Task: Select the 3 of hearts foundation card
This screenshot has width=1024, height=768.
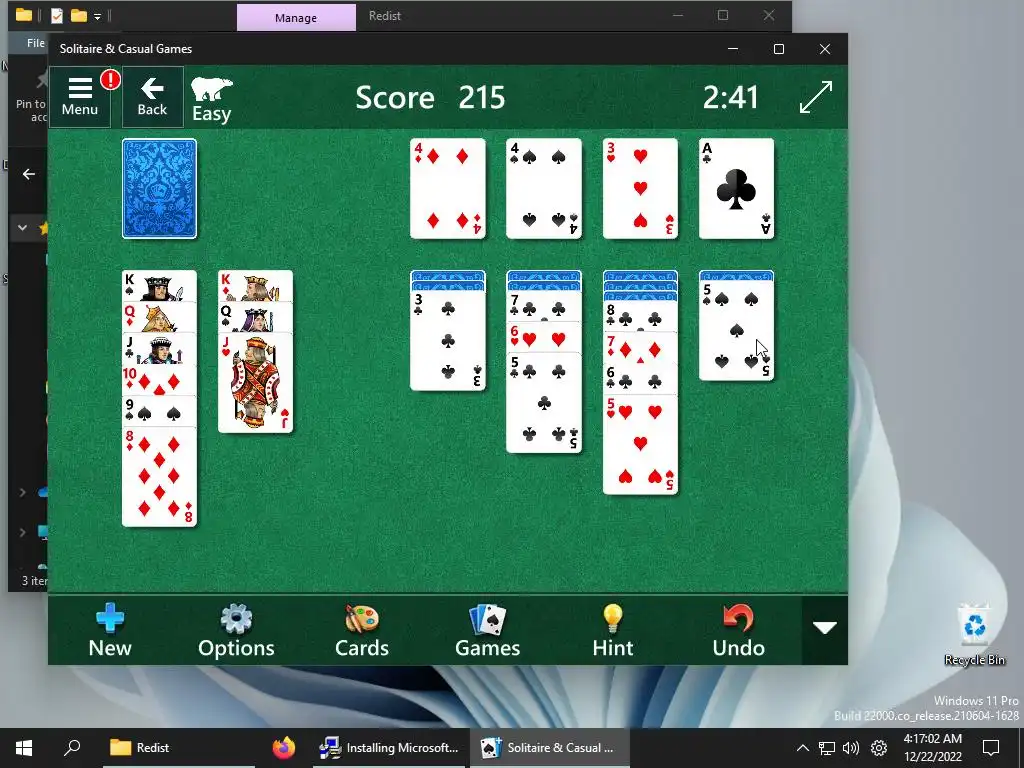Action: (640, 188)
